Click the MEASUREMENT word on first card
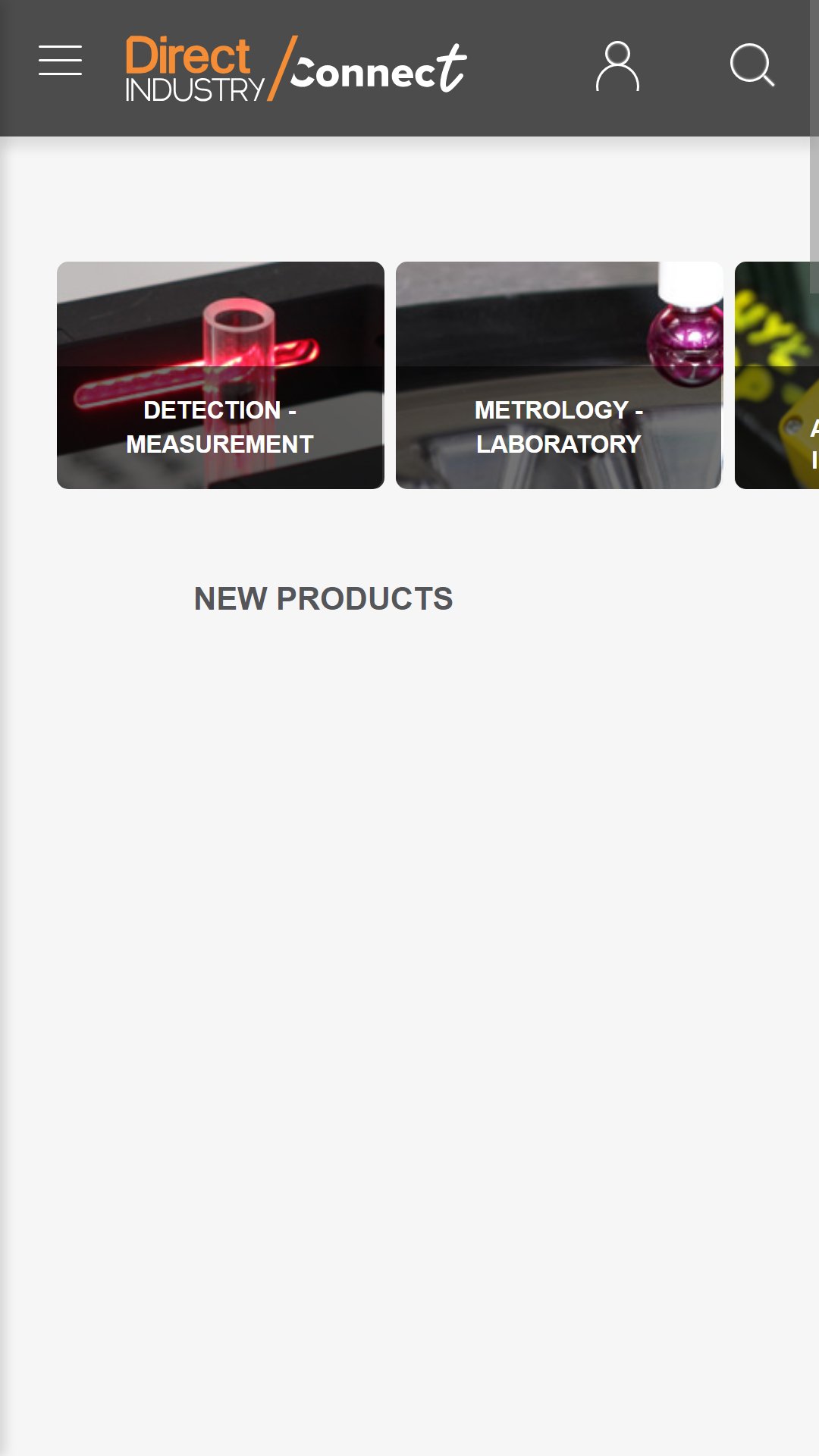 (x=220, y=444)
